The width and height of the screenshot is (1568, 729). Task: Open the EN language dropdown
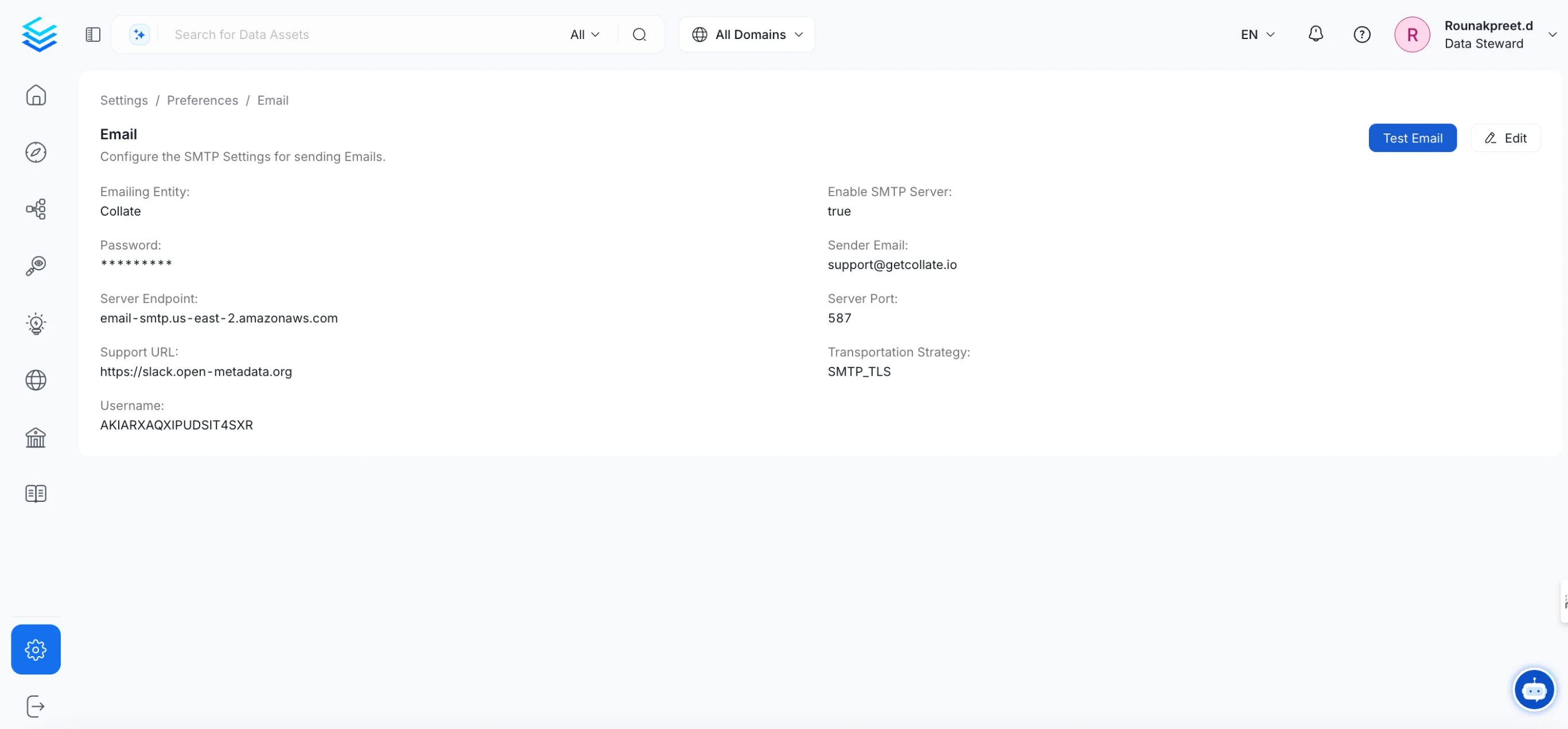point(1258,34)
